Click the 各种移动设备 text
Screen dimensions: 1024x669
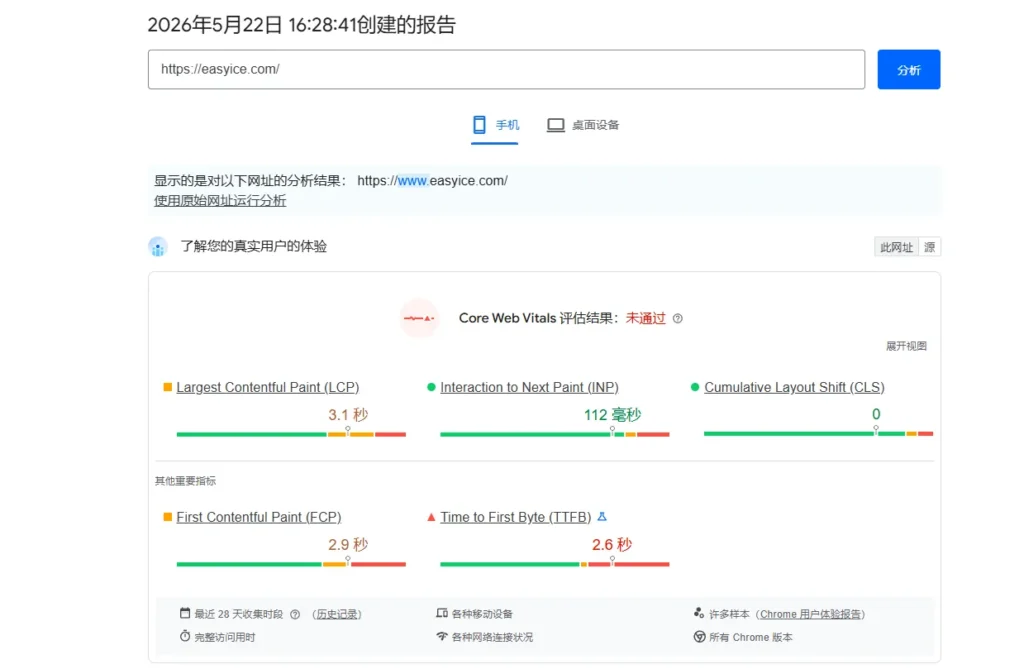pos(483,614)
